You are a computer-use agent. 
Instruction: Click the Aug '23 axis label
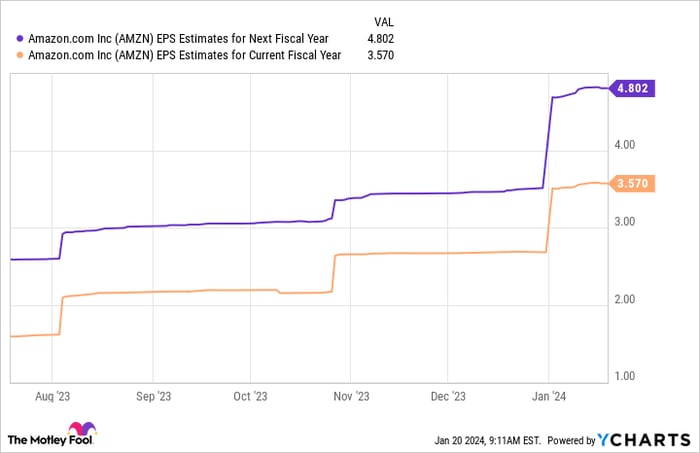pyautogui.click(x=52, y=394)
